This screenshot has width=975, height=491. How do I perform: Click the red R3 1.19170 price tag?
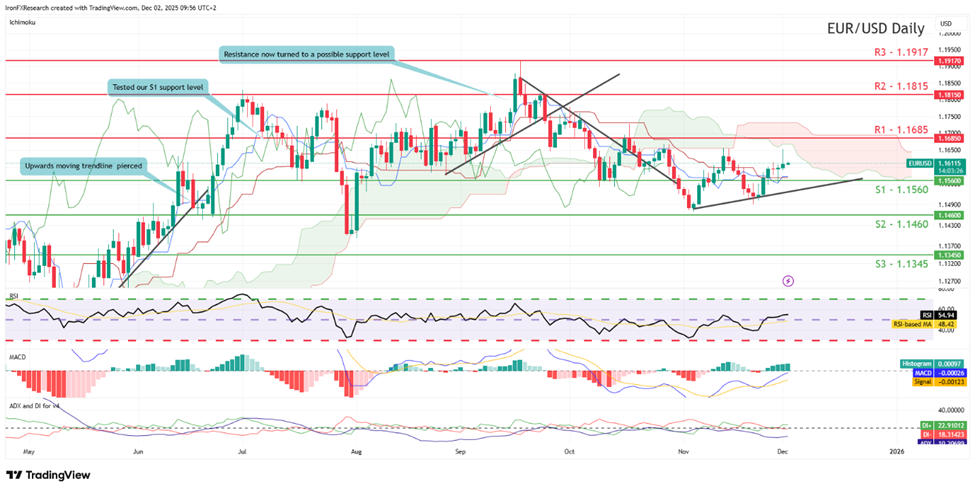947,60
